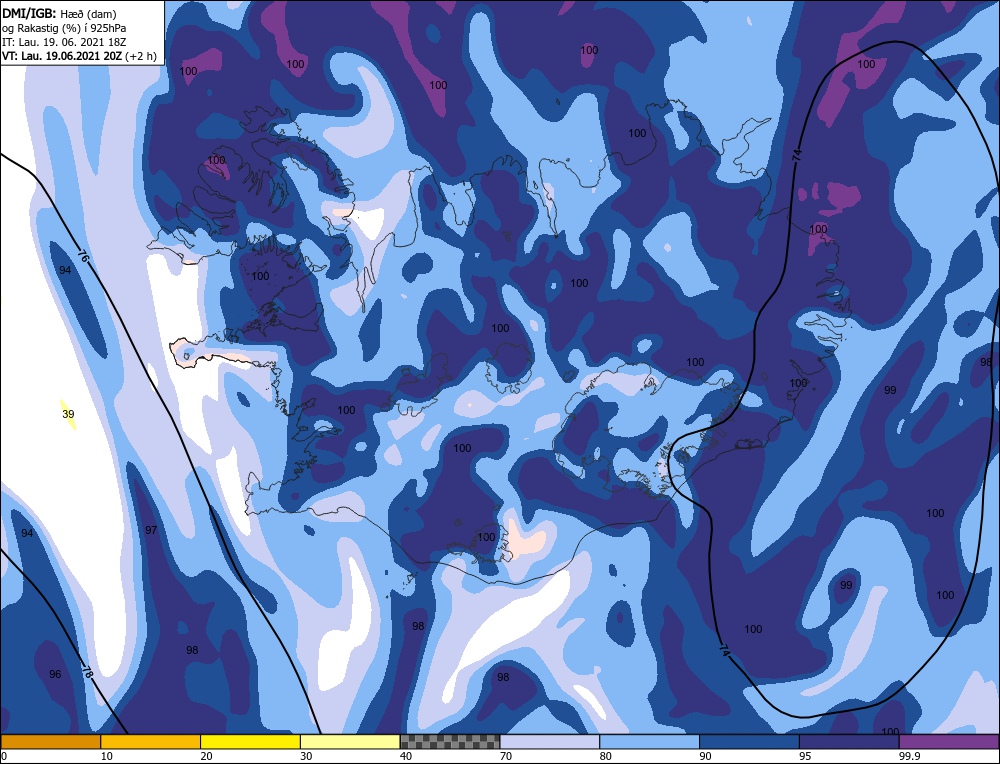Click the 70–80 lavender legend swatch
The height and width of the screenshot is (764, 1000).
pos(550,742)
